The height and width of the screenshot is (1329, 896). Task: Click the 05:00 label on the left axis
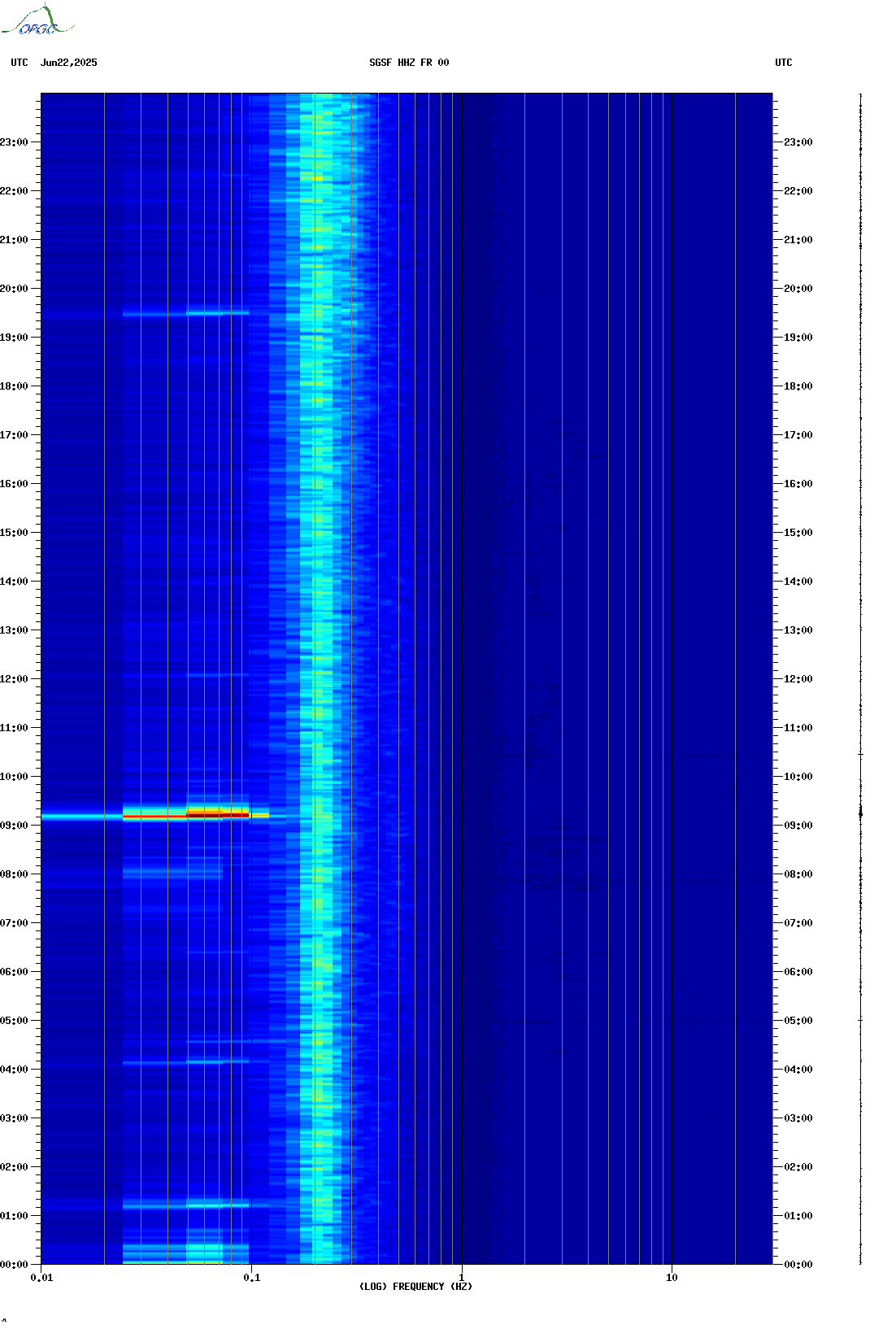tap(14, 1021)
